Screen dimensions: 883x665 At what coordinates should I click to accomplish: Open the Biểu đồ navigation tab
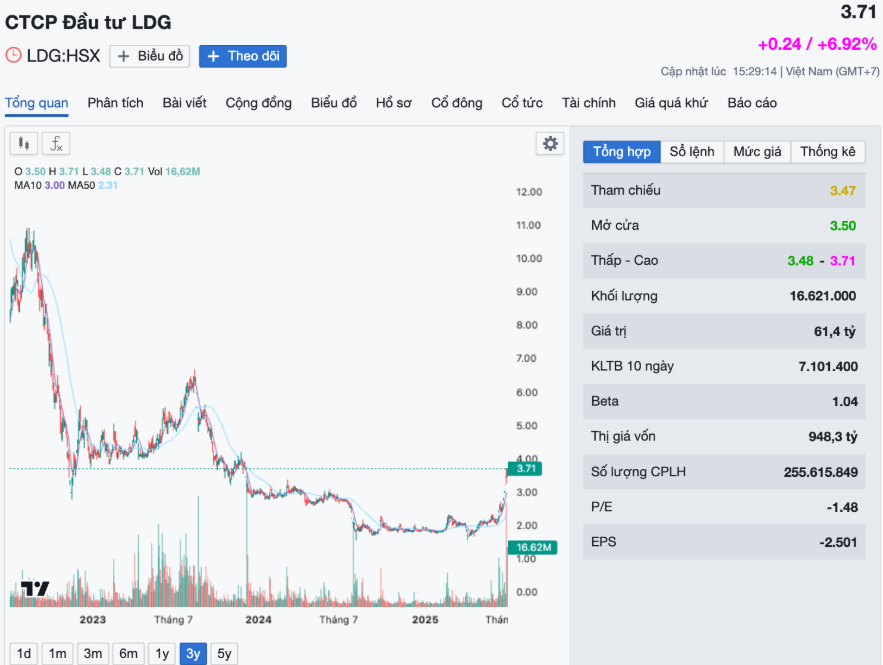334,103
